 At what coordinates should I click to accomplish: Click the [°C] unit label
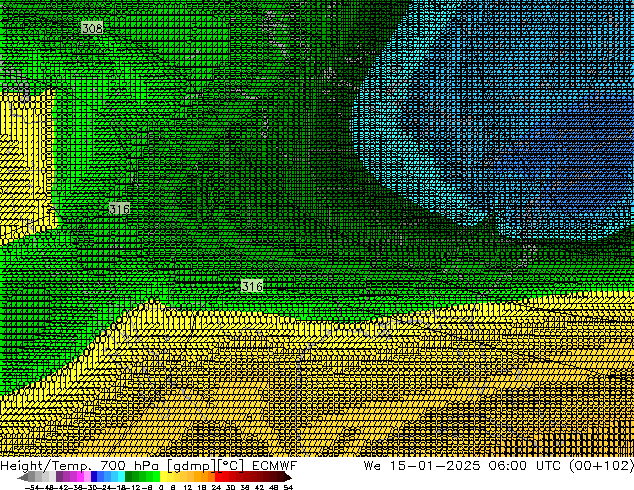230,466
